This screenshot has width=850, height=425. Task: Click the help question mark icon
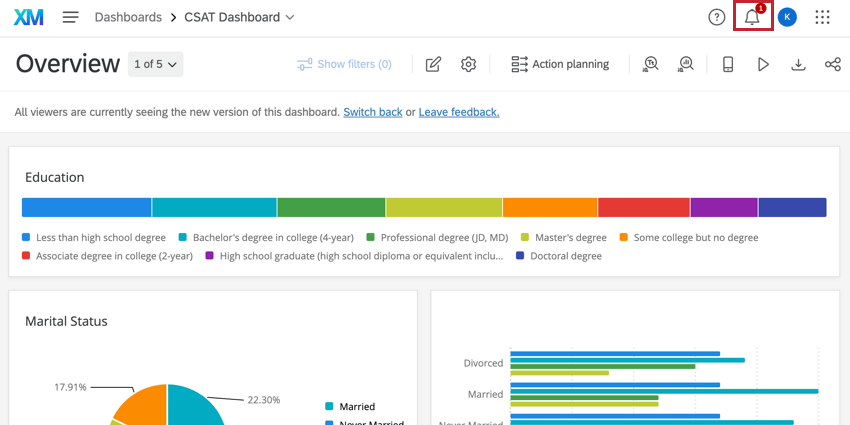click(716, 17)
